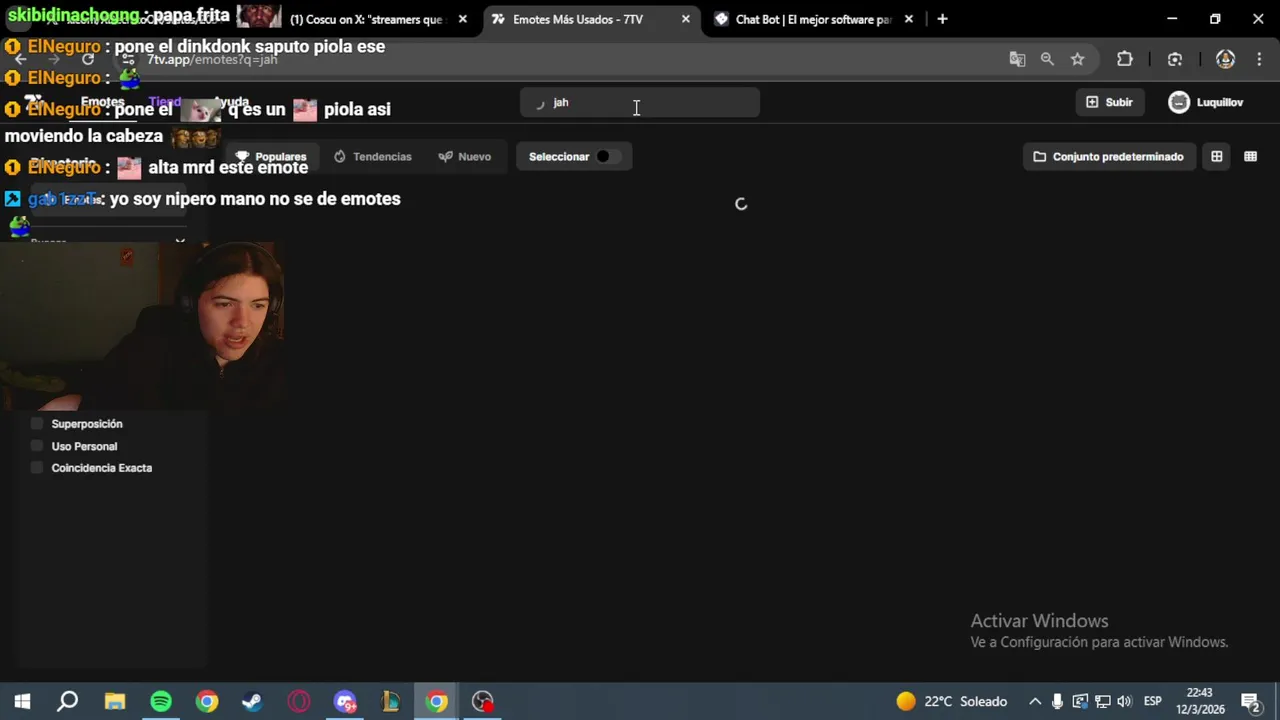The width and height of the screenshot is (1280, 720).
Task: Select the Tendencias tab
Action: click(373, 156)
